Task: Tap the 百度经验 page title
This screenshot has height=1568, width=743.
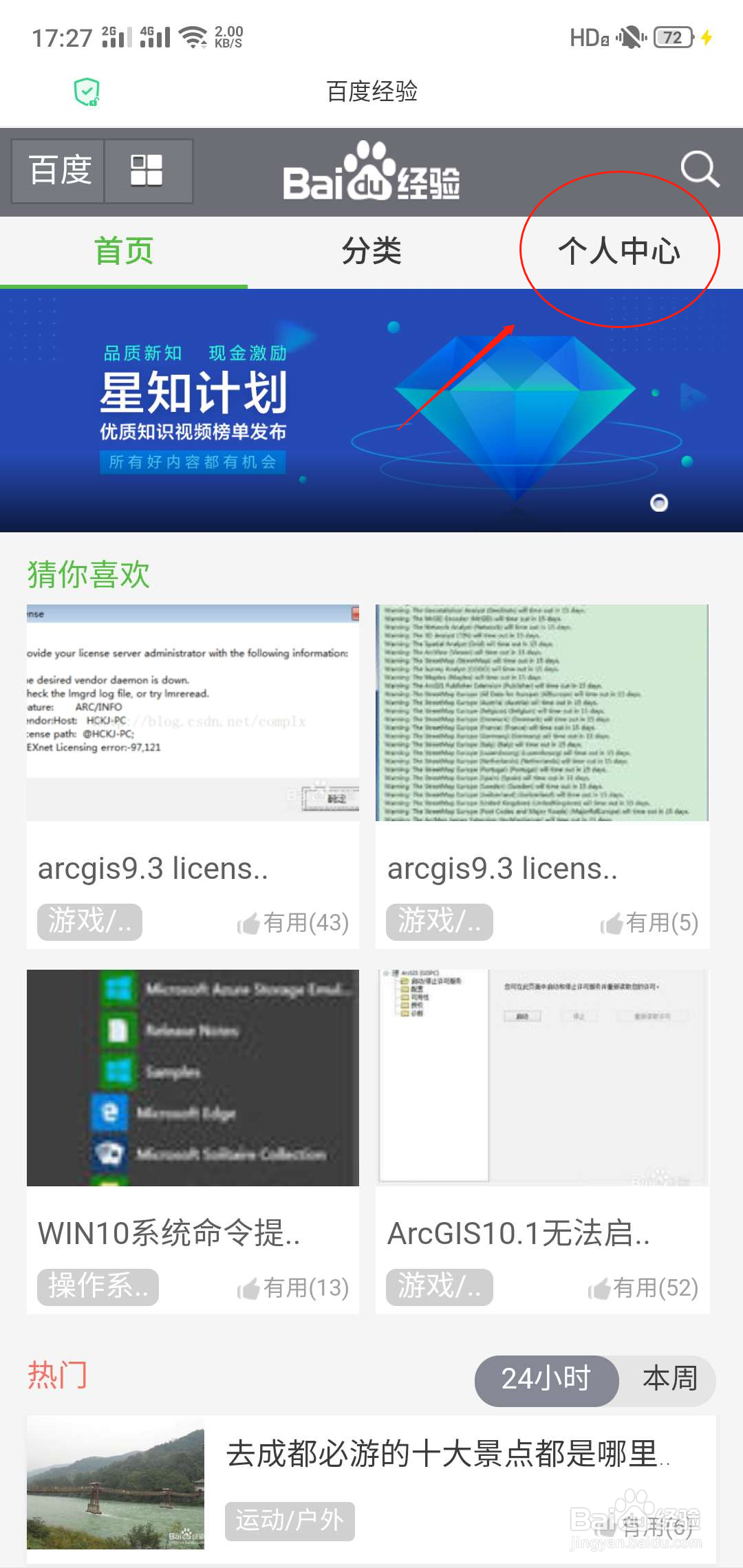Action: 371,91
